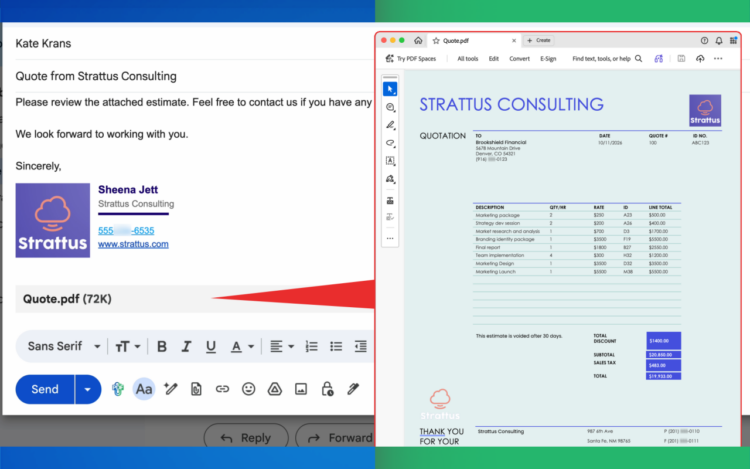Click the STRATTUS CONSULTING heading in PDF
750x469 pixels.
511,104
